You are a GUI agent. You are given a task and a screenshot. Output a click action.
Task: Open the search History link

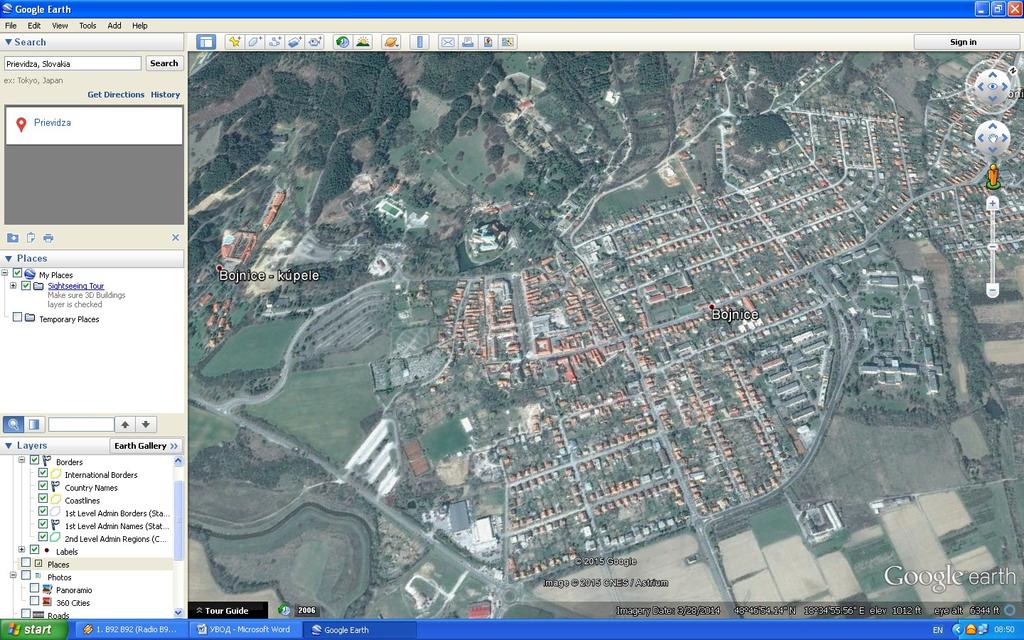[165, 95]
